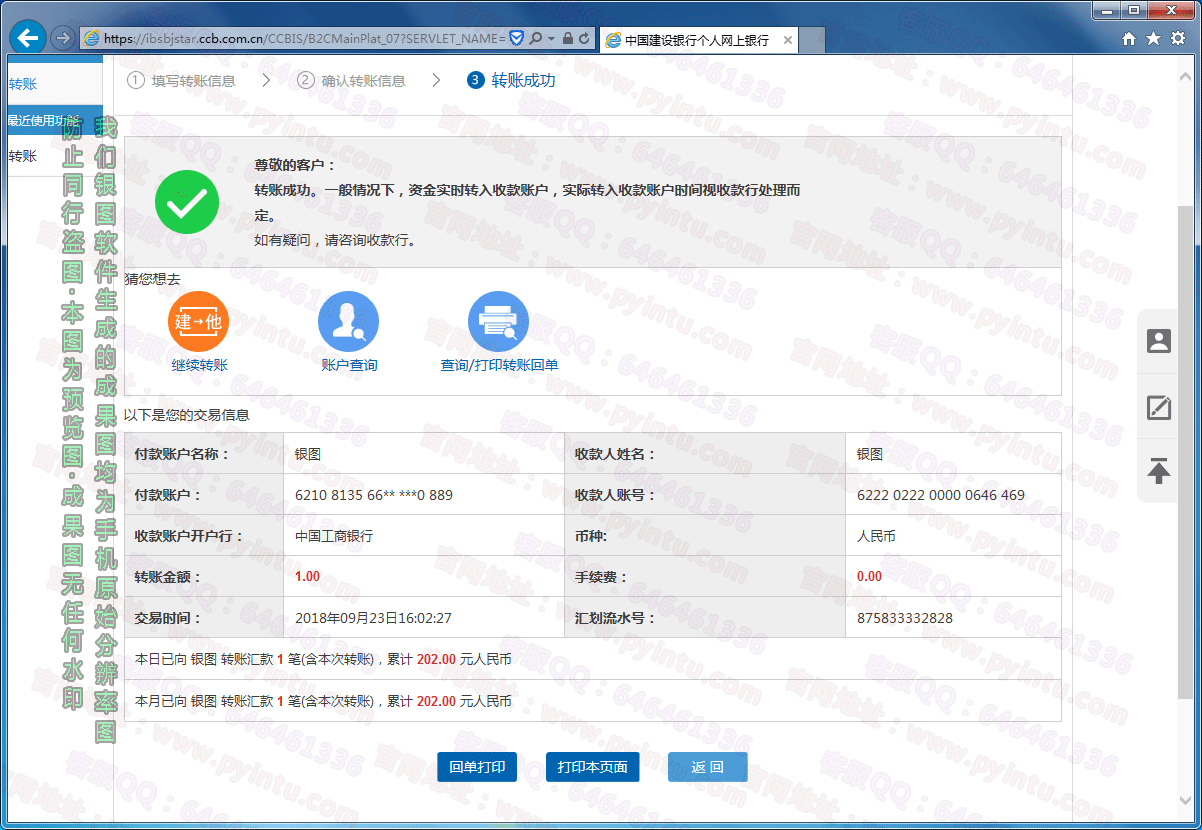Click the 打印本页面 button
Viewport: 1202px width, 830px height.
tap(592, 767)
